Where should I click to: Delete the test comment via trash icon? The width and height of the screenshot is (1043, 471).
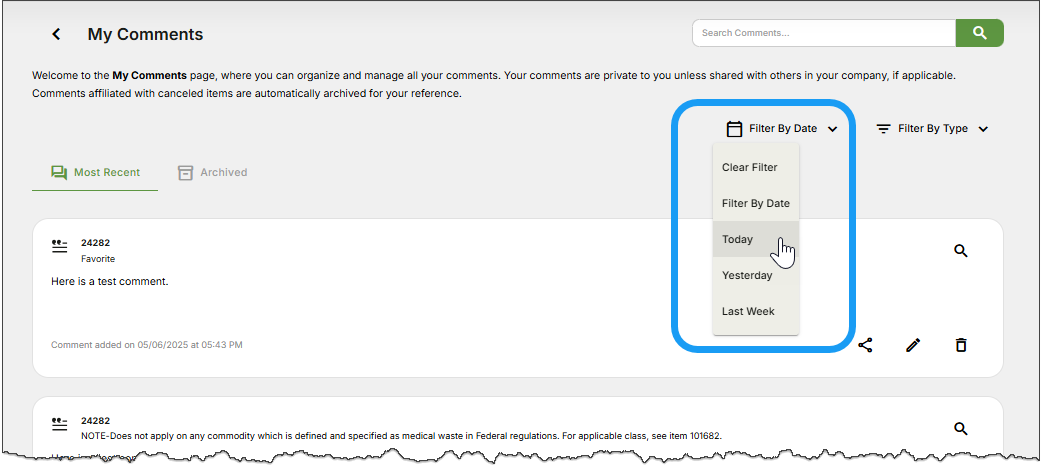pyautogui.click(x=961, y=345)
